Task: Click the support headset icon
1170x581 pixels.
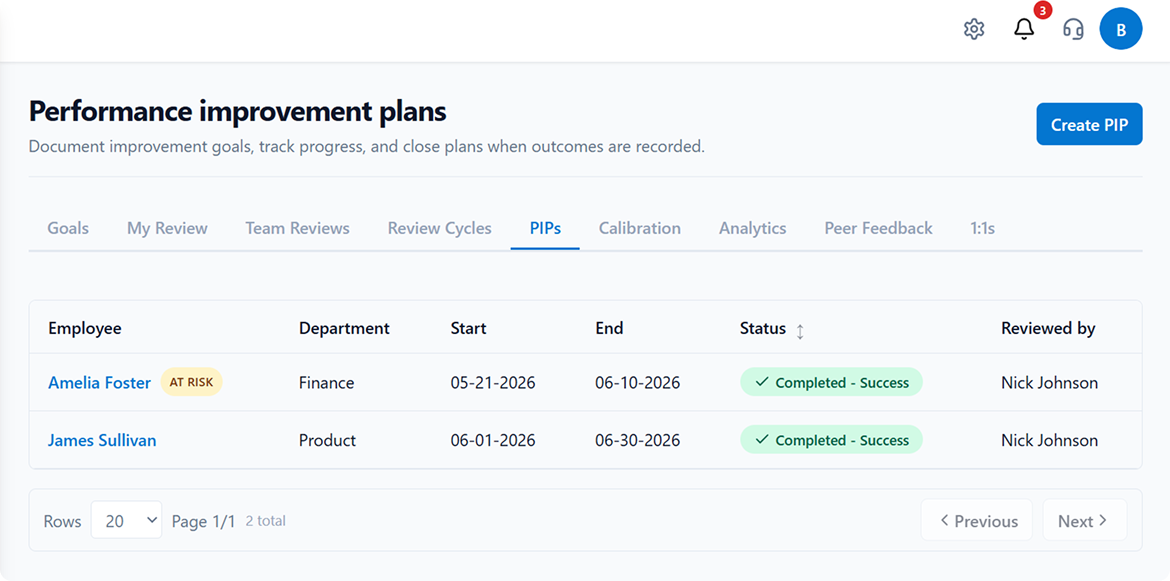Action: pyautogui.click(x=1073, y=30)
